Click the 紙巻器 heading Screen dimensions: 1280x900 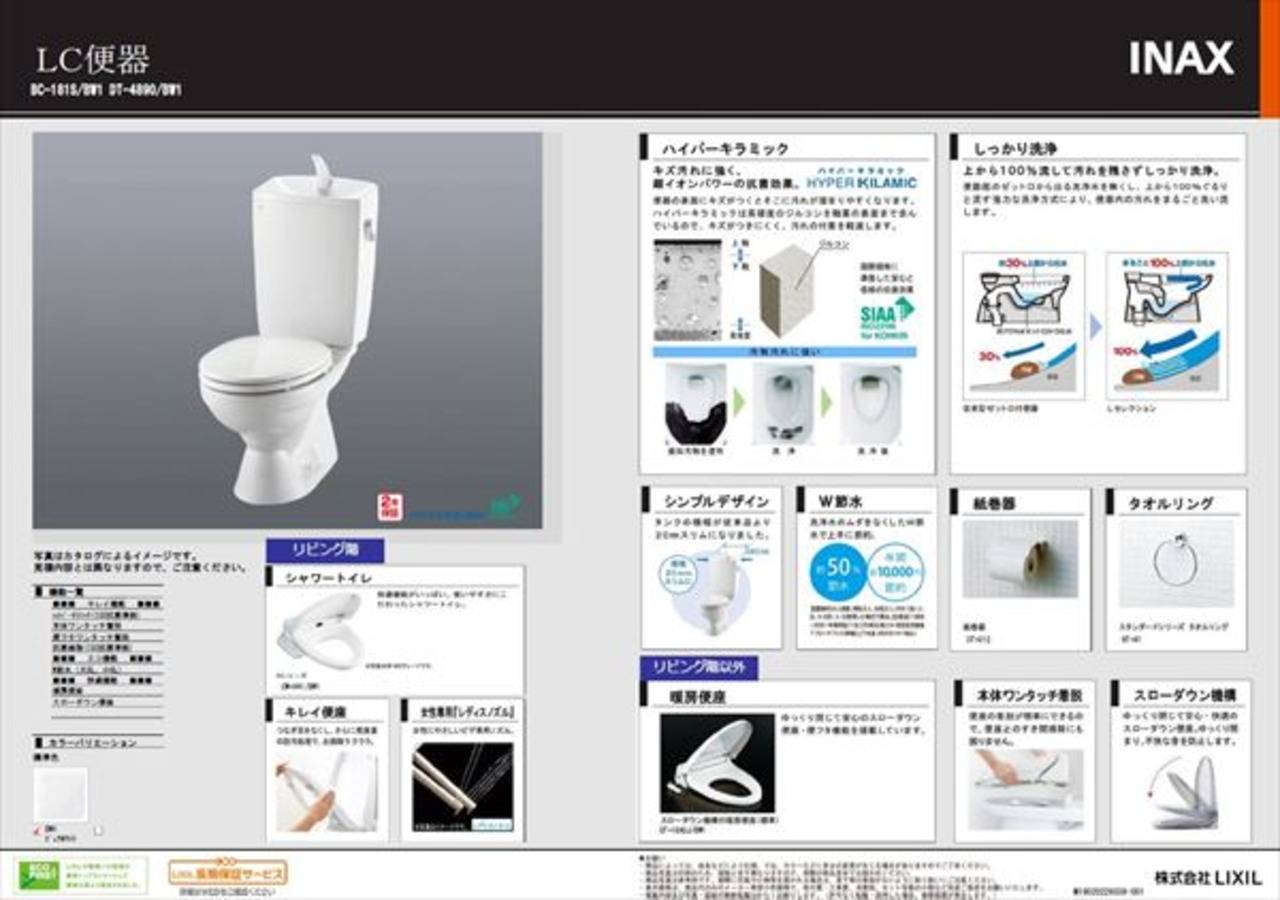pos(994,503)
